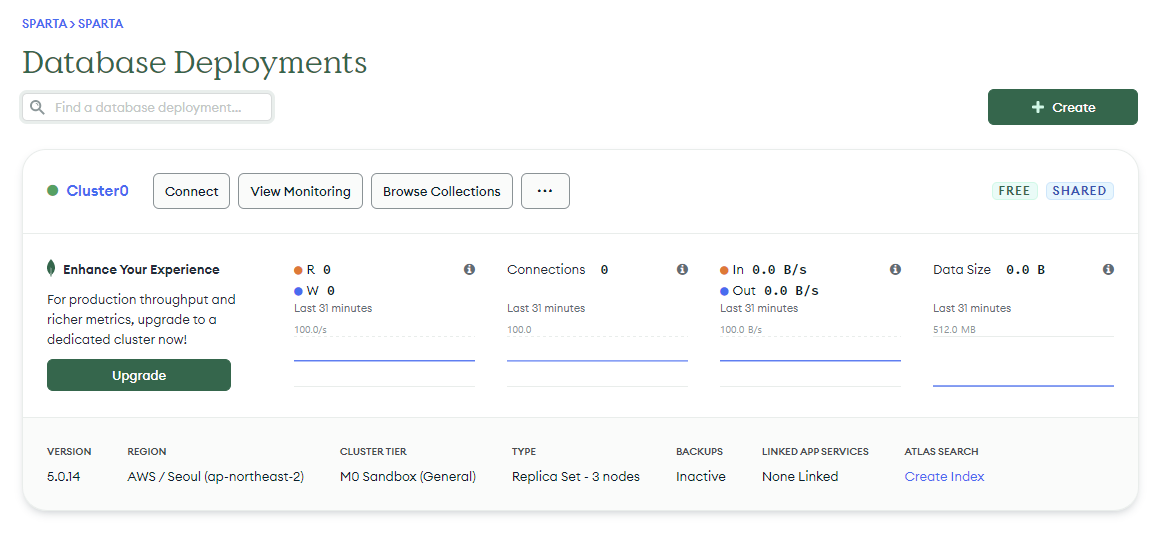The image size is (1158, 547).
Task: Click the LINKED APP SERVICES header
Action: pyautogui.click(x=815, y=451)
